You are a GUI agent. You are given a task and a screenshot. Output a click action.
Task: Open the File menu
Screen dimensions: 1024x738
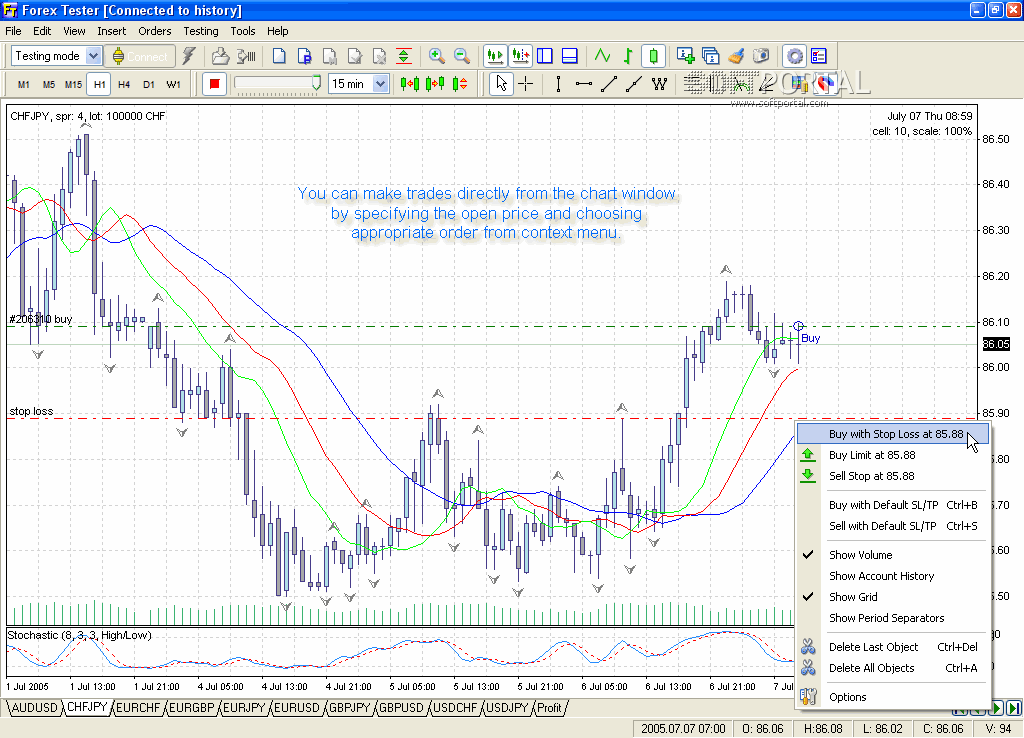13,31
